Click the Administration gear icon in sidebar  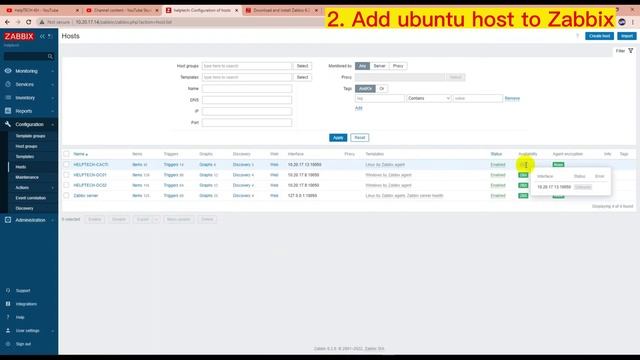coord(8,220)
